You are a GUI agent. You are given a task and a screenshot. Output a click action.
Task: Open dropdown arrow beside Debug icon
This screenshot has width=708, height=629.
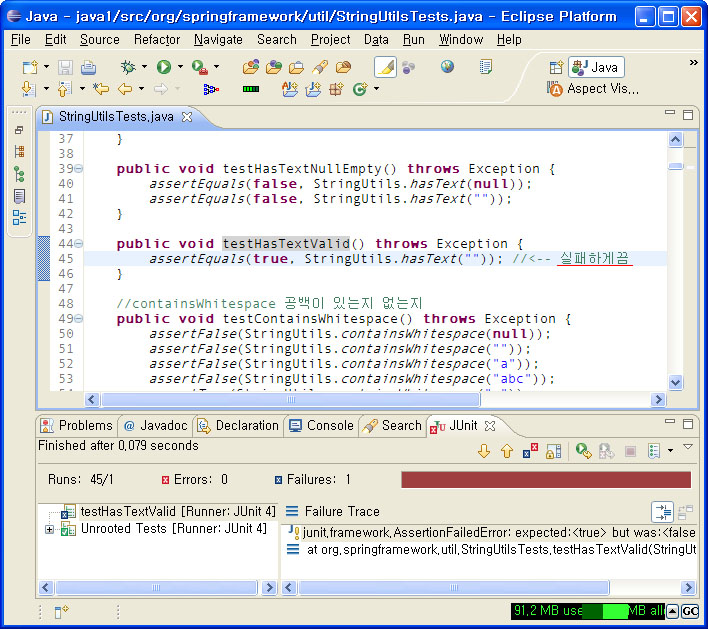click(x=144, y=67)
